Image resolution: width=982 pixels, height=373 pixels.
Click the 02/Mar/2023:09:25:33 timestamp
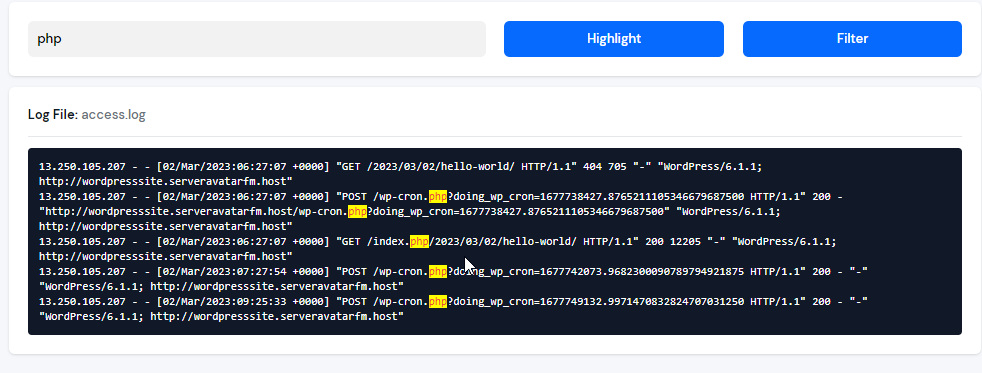pos(224,302)
